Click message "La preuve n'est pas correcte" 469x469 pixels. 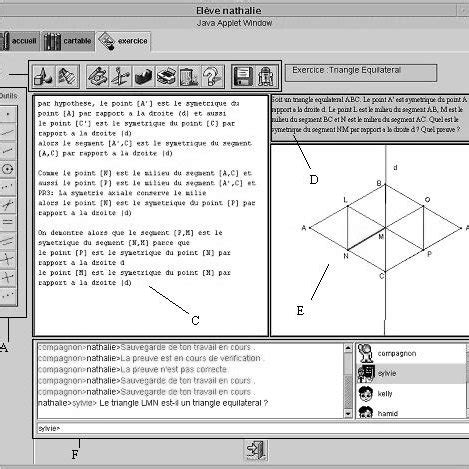click(x=174, y=369)
